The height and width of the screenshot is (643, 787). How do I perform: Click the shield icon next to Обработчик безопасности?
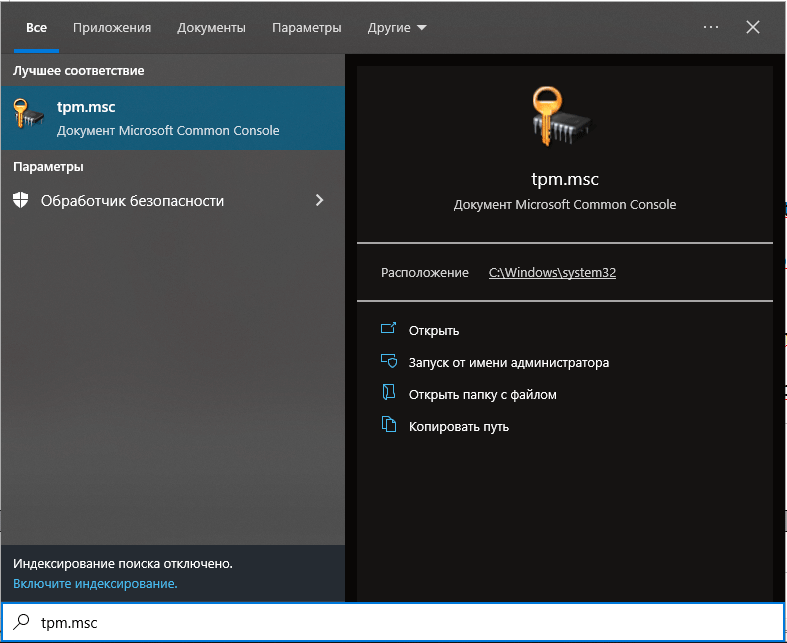coord(21,200)
